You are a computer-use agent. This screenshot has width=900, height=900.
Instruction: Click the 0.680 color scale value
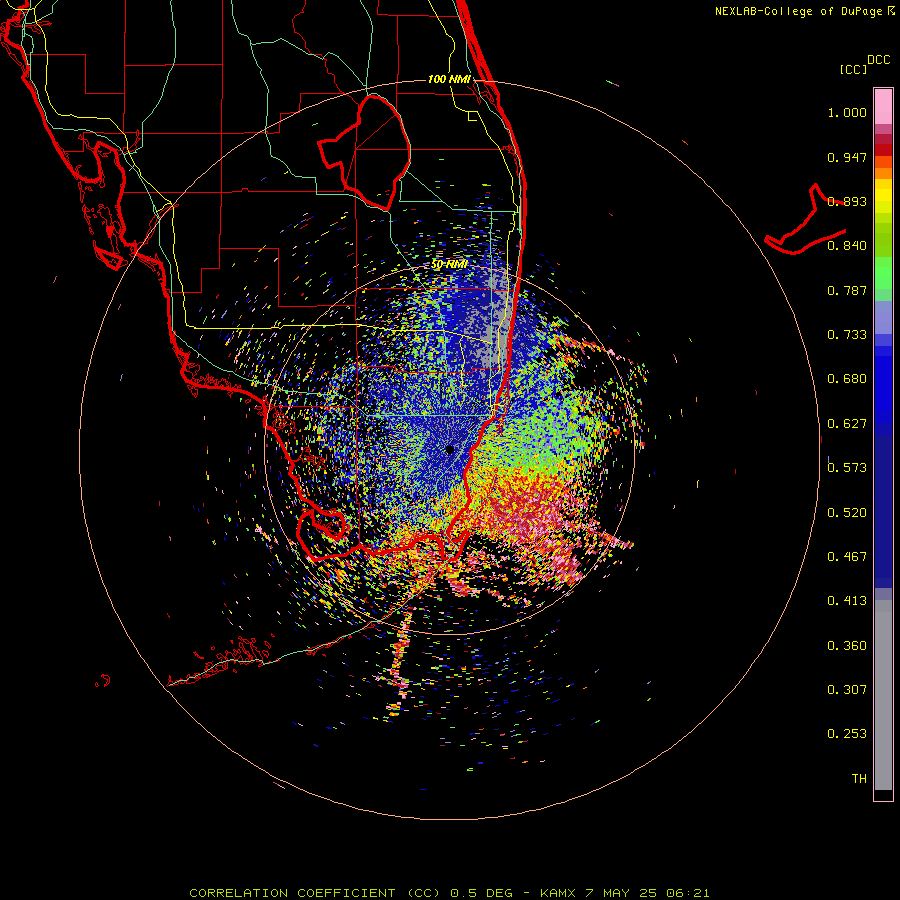(x=847, y=379)
